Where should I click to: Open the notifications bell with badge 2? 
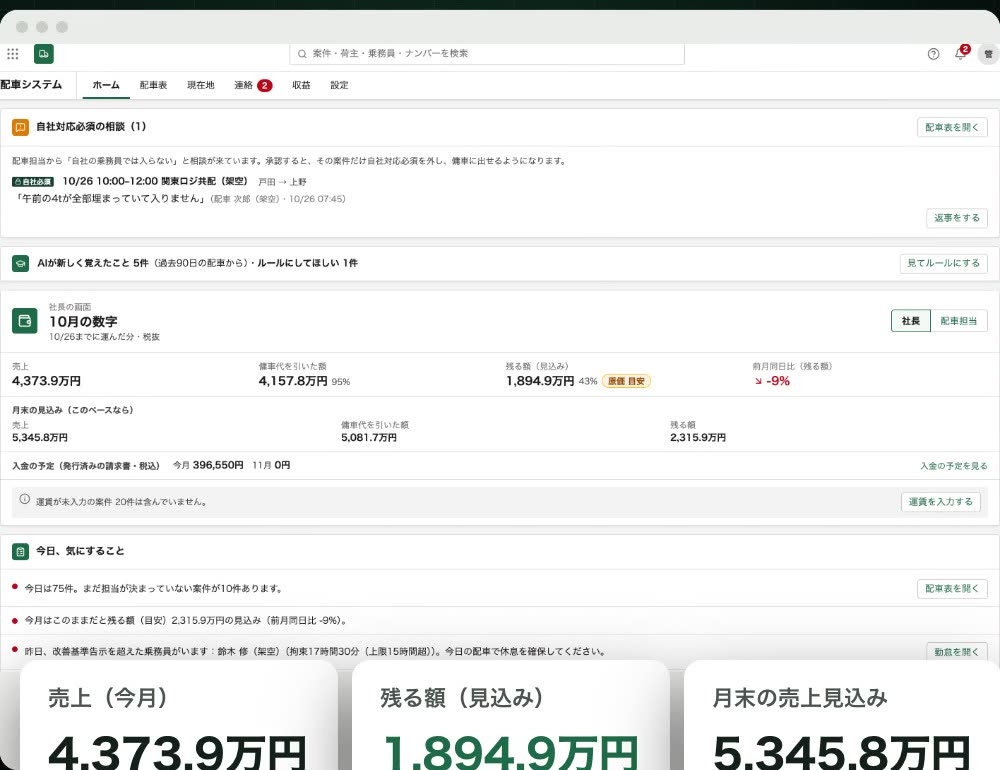point(960,53)
